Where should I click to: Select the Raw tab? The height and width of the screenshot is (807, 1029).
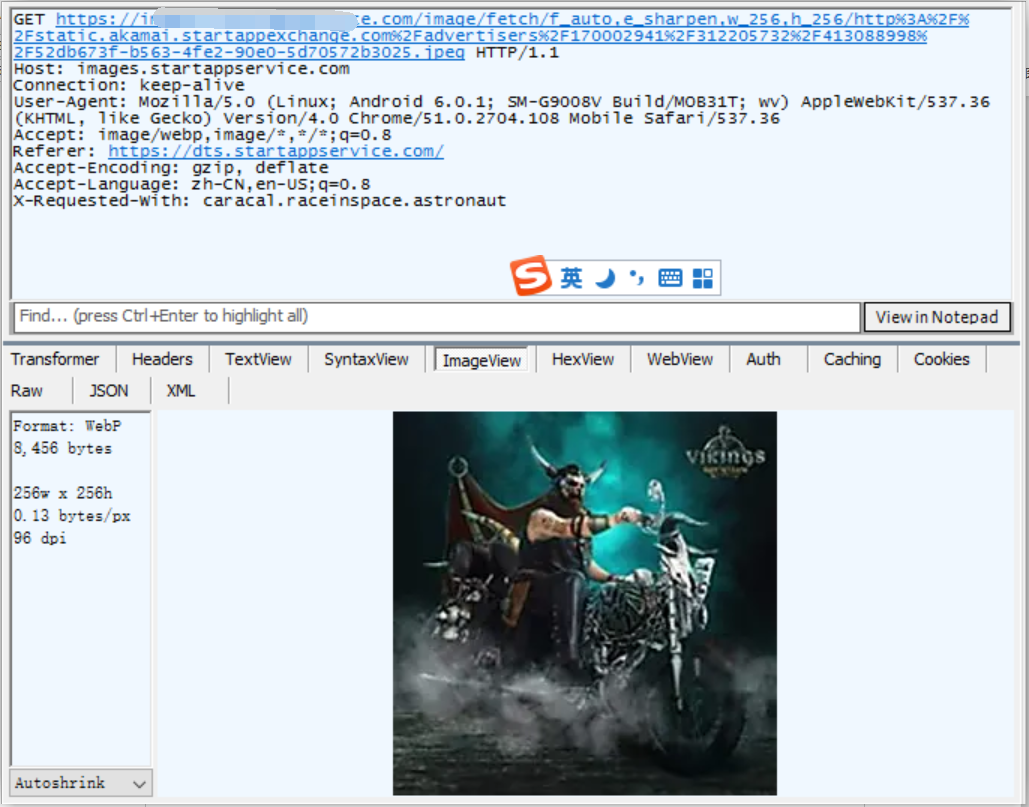click(27, 391)
